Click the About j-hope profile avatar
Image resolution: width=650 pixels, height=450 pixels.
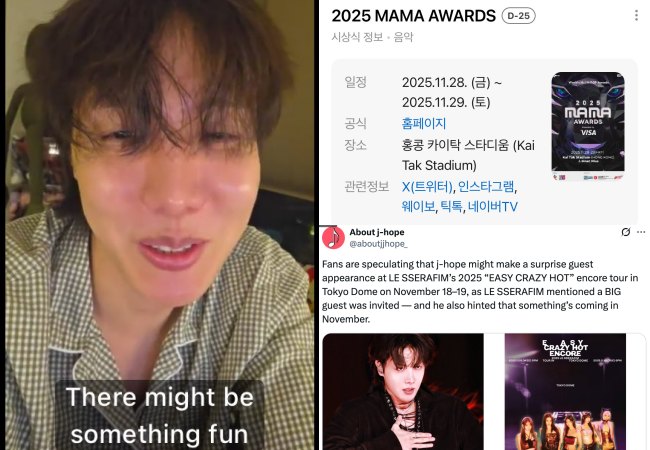coord(333,238)
